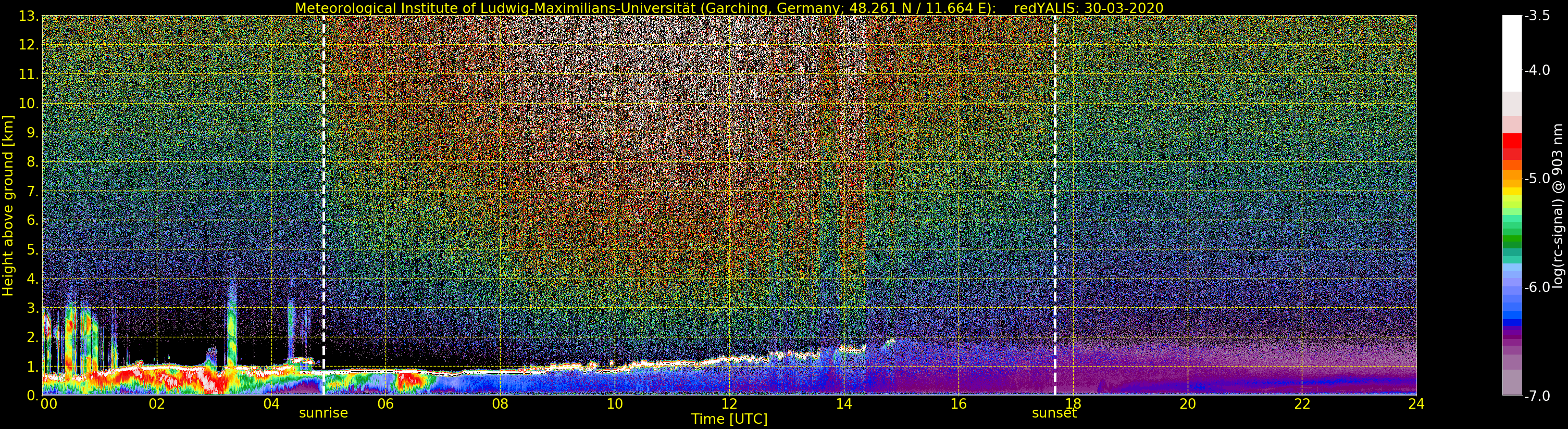Click the "08" time axis tick label
This screenshot has width=1568, height=429.
click(x=500, y=404)
